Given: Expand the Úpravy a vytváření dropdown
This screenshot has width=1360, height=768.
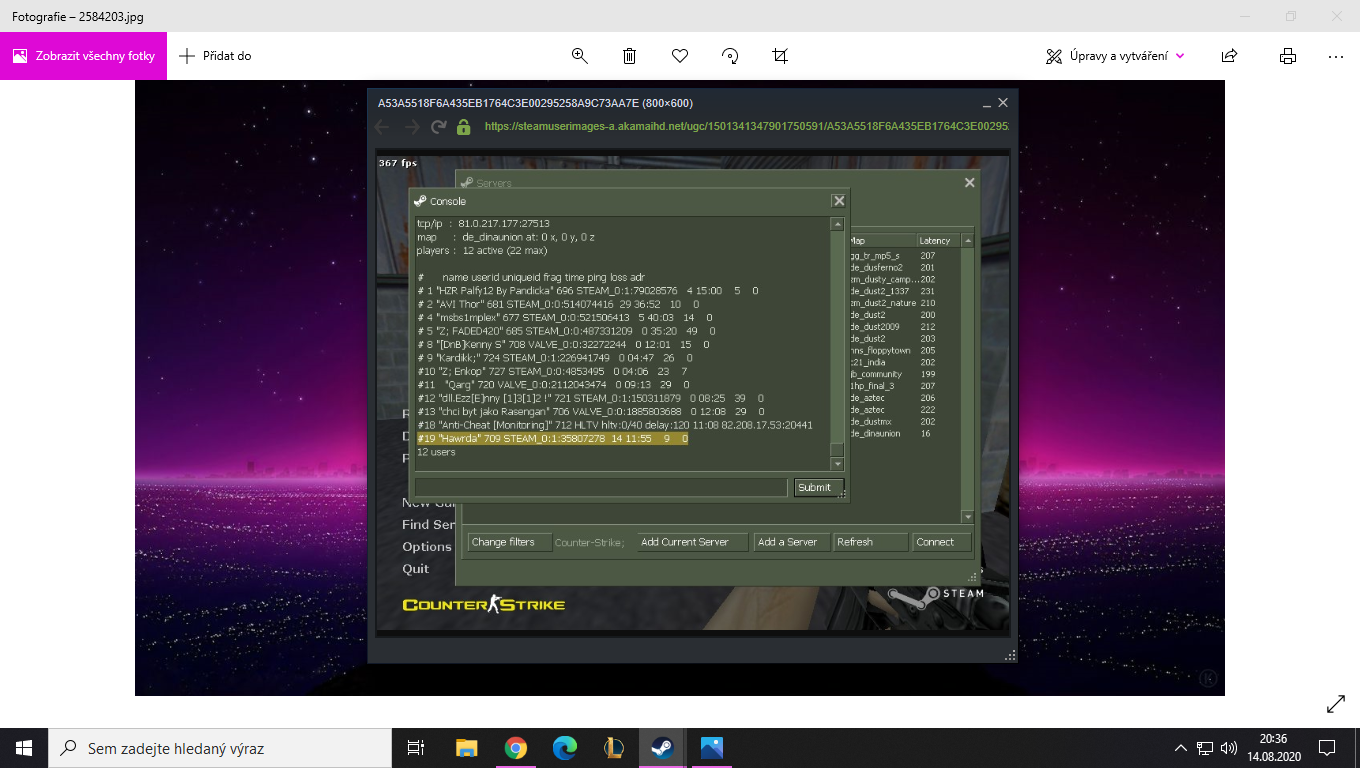Looking at the screenshot, I should [x=1115, y=56].
